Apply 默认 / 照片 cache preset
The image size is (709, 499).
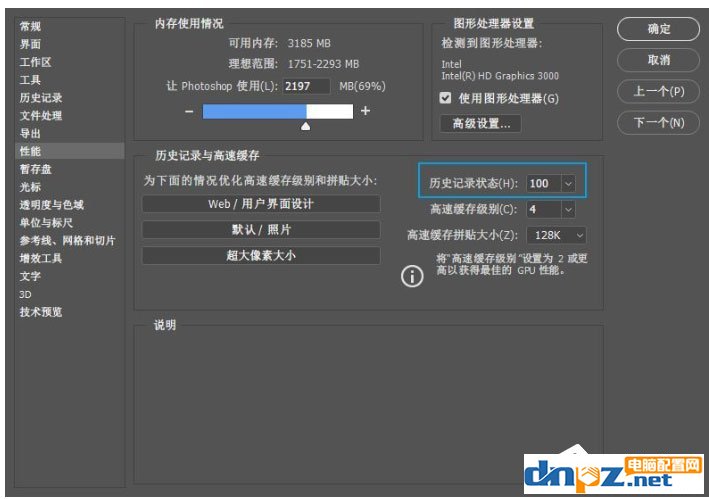261,230
